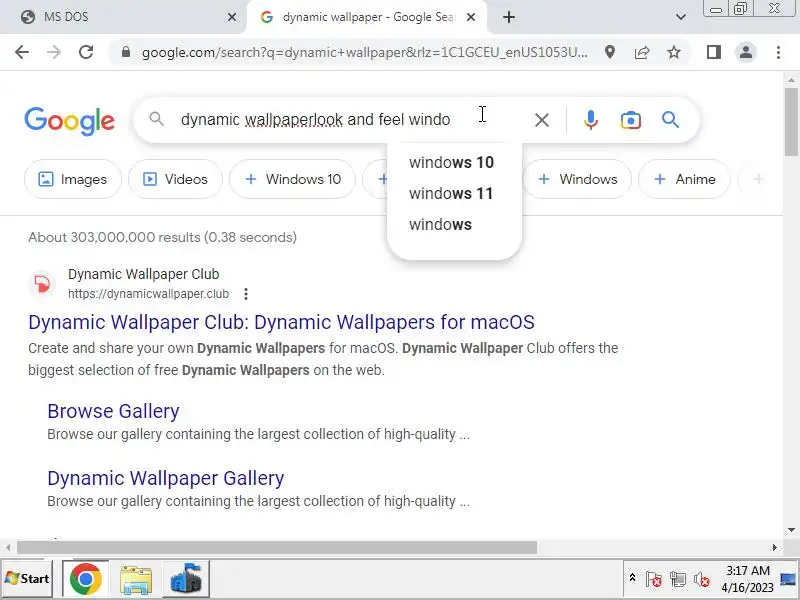
Task: Click the horizontal scrollbar left arrow
Action: click(x=8, y=547)
